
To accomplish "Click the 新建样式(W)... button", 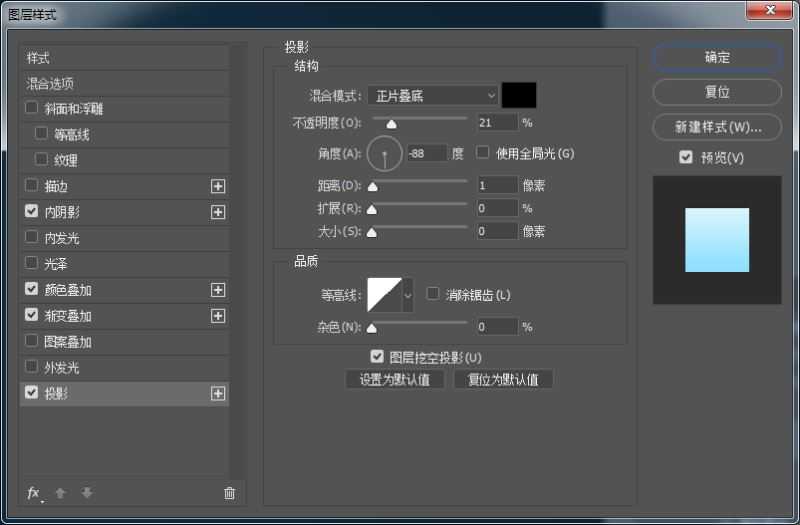I will pos(717,127).
